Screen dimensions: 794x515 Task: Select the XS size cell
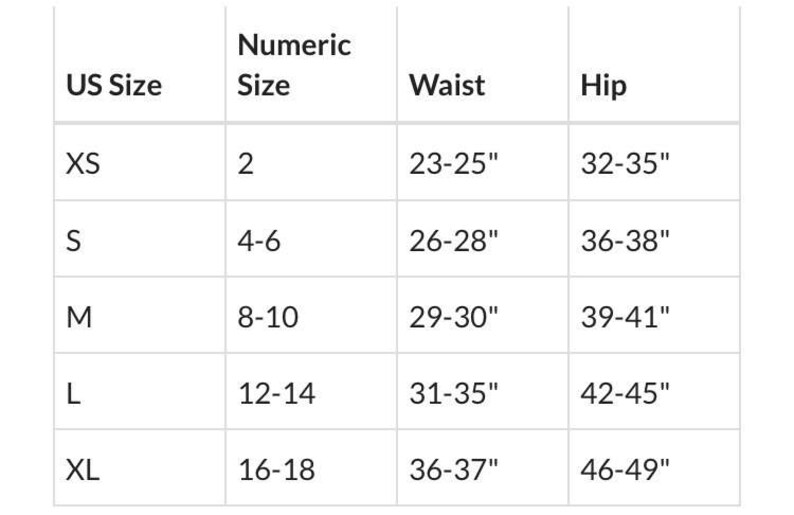pyautogui.click(x=83, y=164)
